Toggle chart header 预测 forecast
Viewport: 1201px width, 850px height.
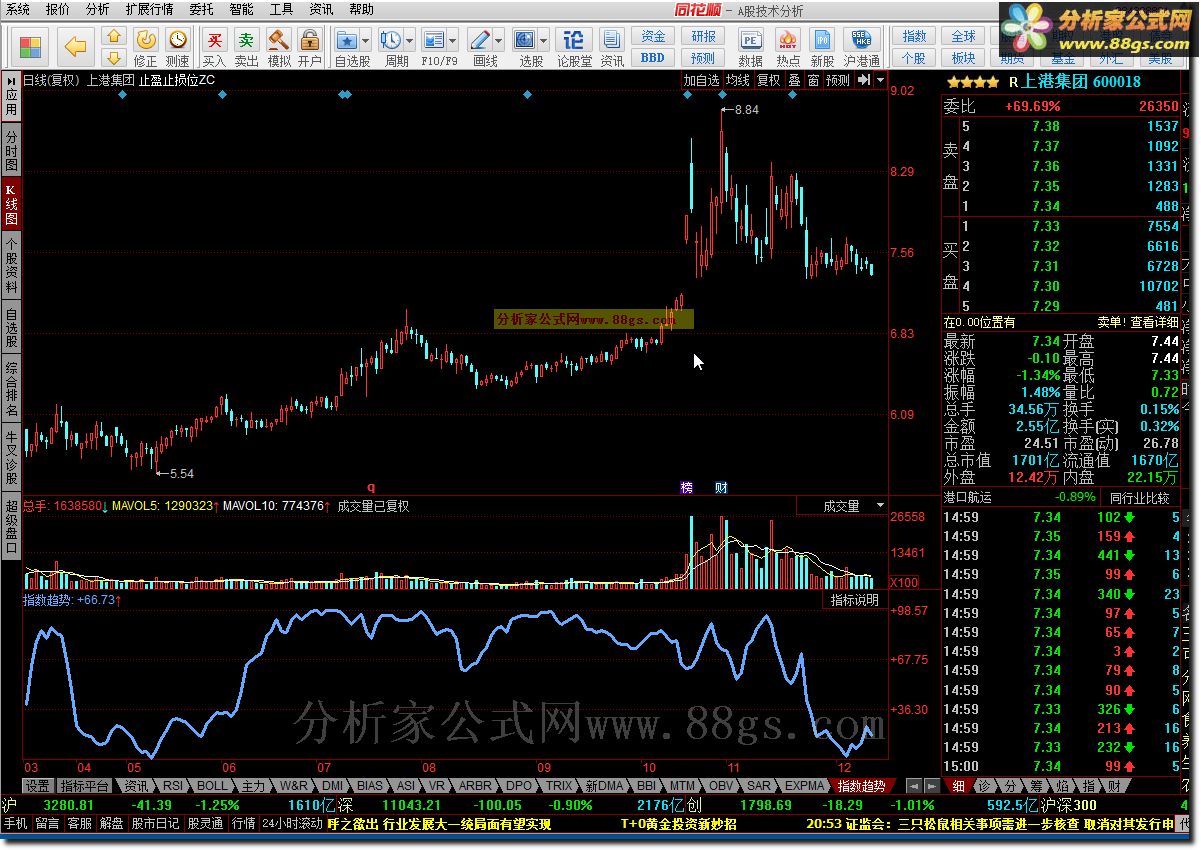pyautogui.click(x=837, y=80)
